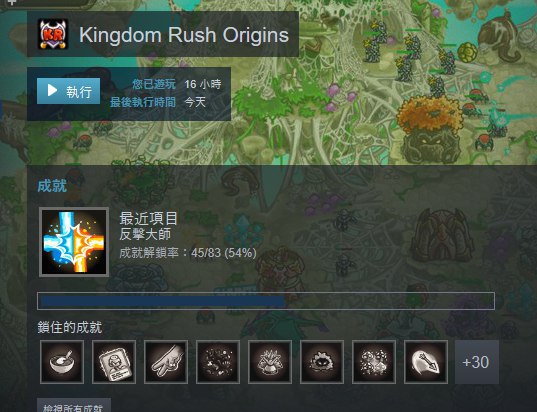Click the 鎖住的成就 locked achievements label
Viewport: 537px width, 412px height.
(70, 327)
